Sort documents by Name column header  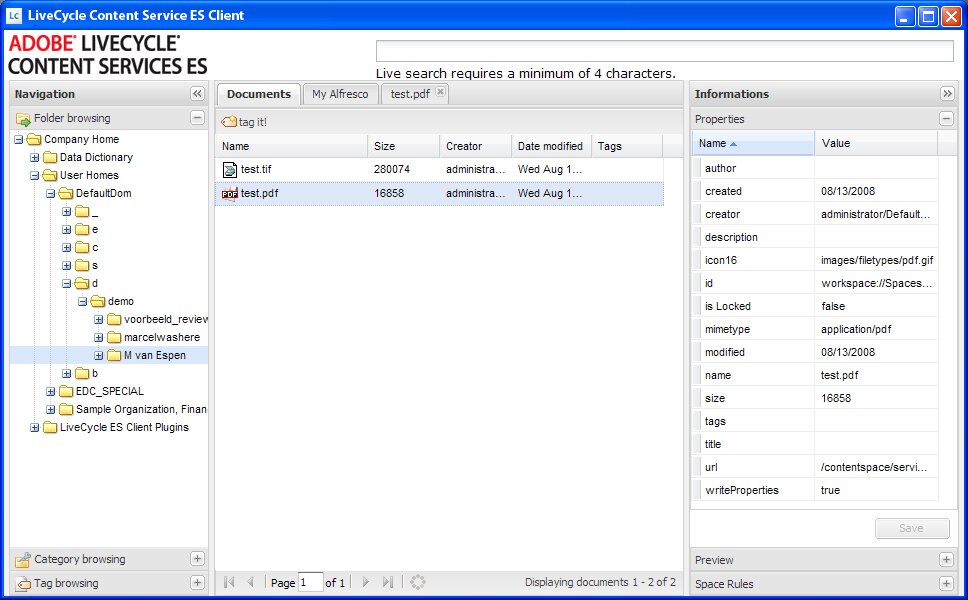pos(291,146)
